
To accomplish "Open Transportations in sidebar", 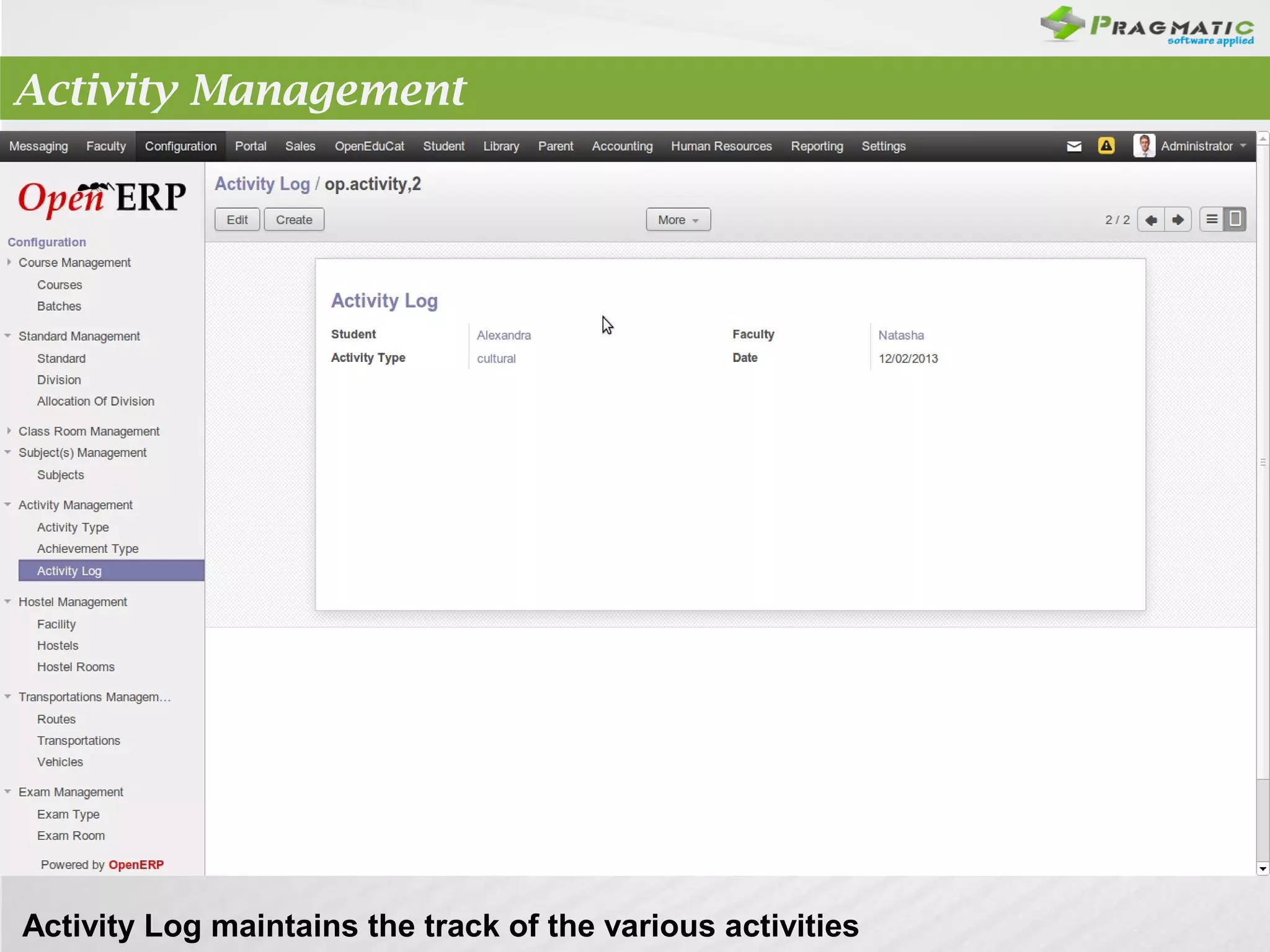I will coord(79,741).
